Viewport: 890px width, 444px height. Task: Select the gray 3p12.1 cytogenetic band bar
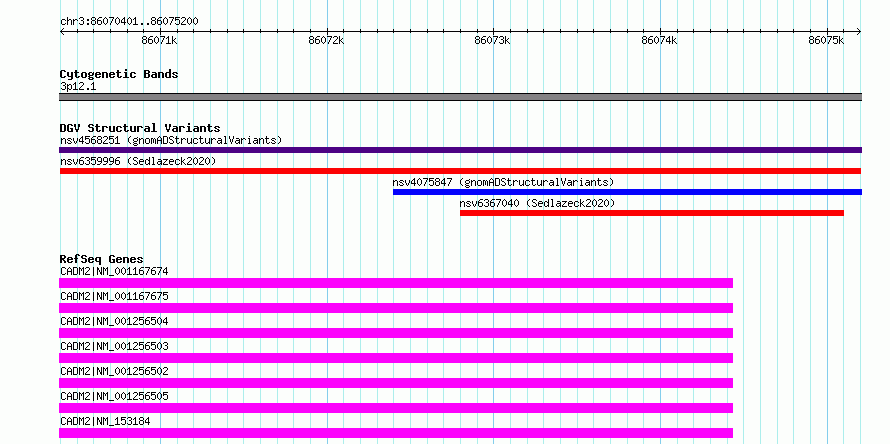click(460, 97)
